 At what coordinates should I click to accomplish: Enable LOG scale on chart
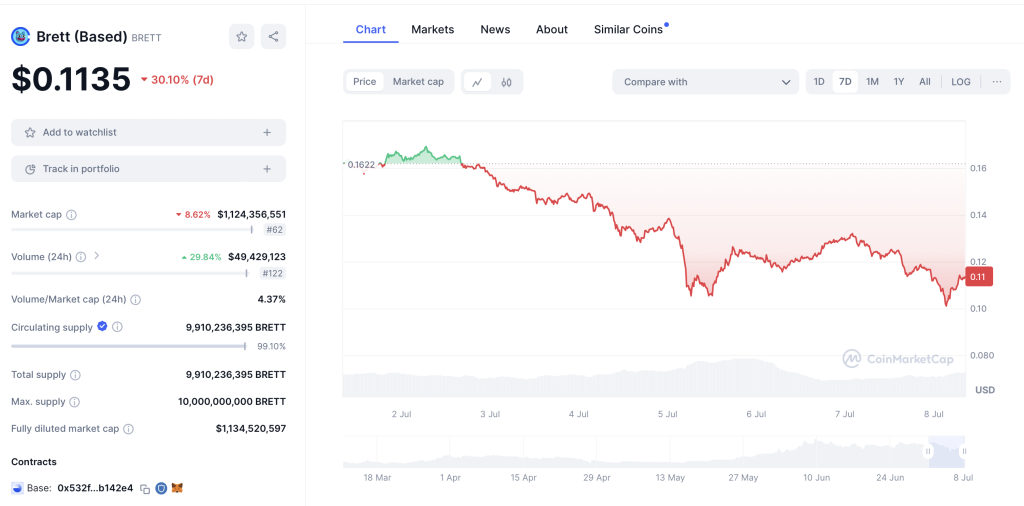point(961,82)
